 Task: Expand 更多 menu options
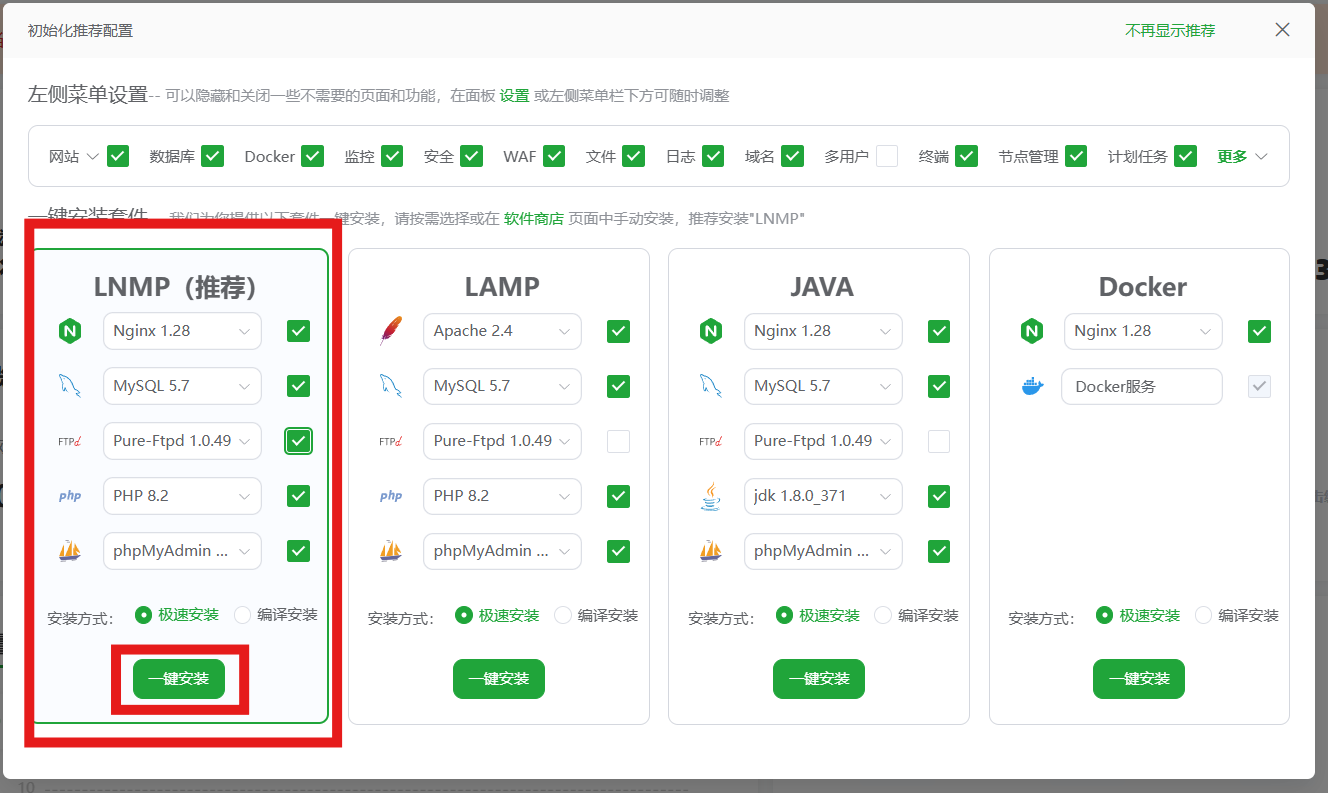click(x=1242, y=156)
